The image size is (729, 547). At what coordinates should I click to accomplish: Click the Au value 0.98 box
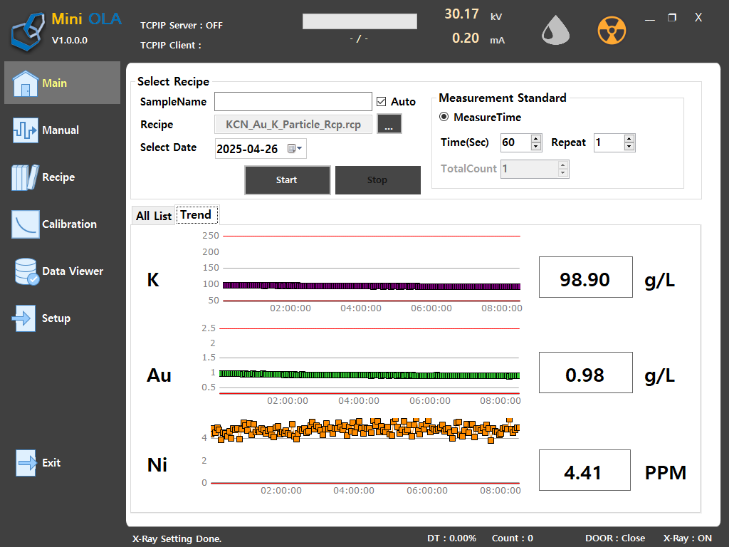585,372
